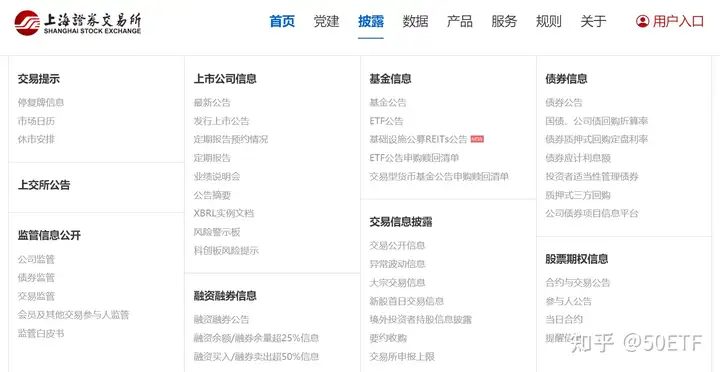
Task: Open 公告摘要 link
Action: click(x=212, y=195)
